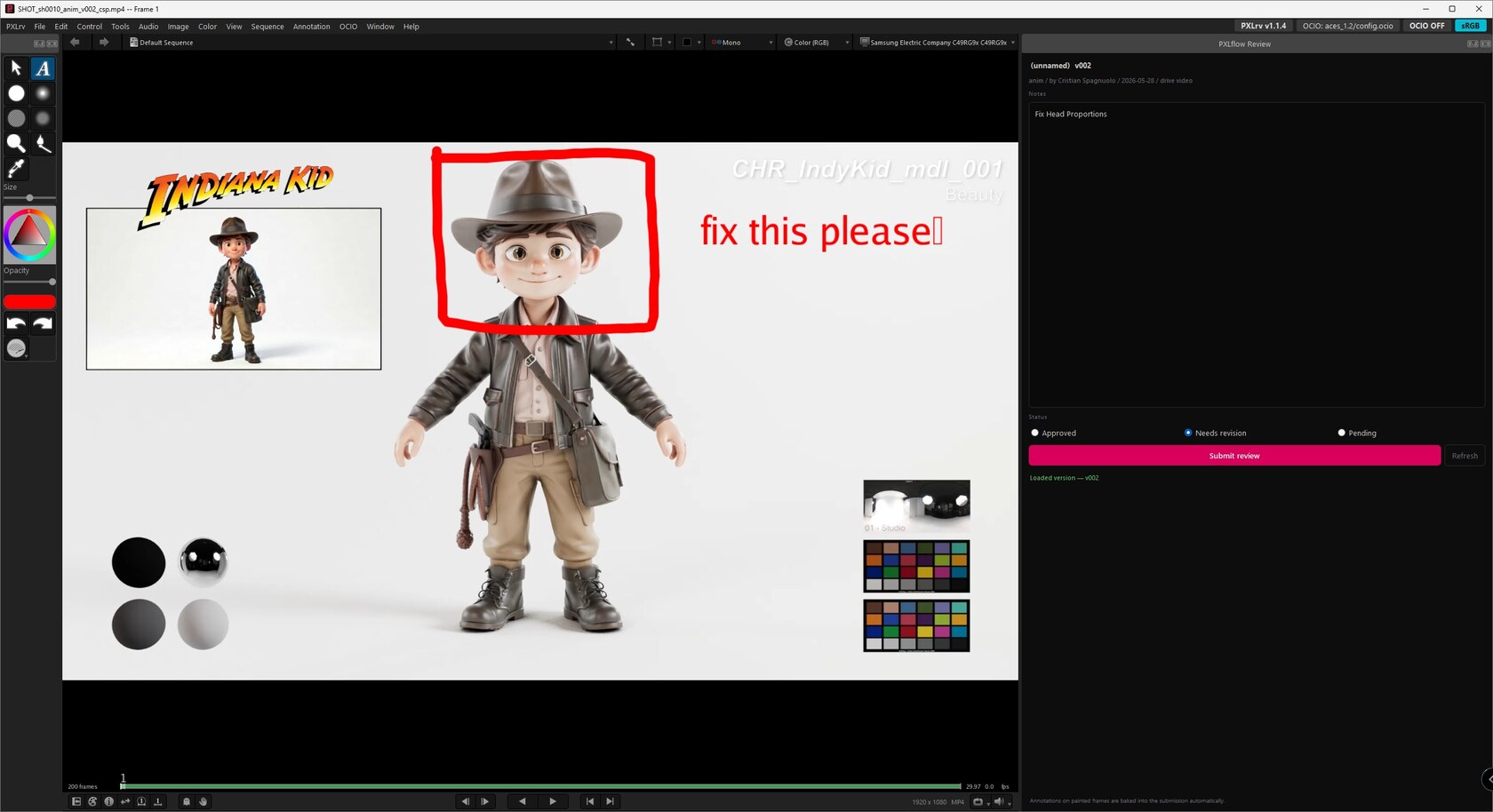
Task: Click the audio volume speaker icon
Action: pos(999,801)
